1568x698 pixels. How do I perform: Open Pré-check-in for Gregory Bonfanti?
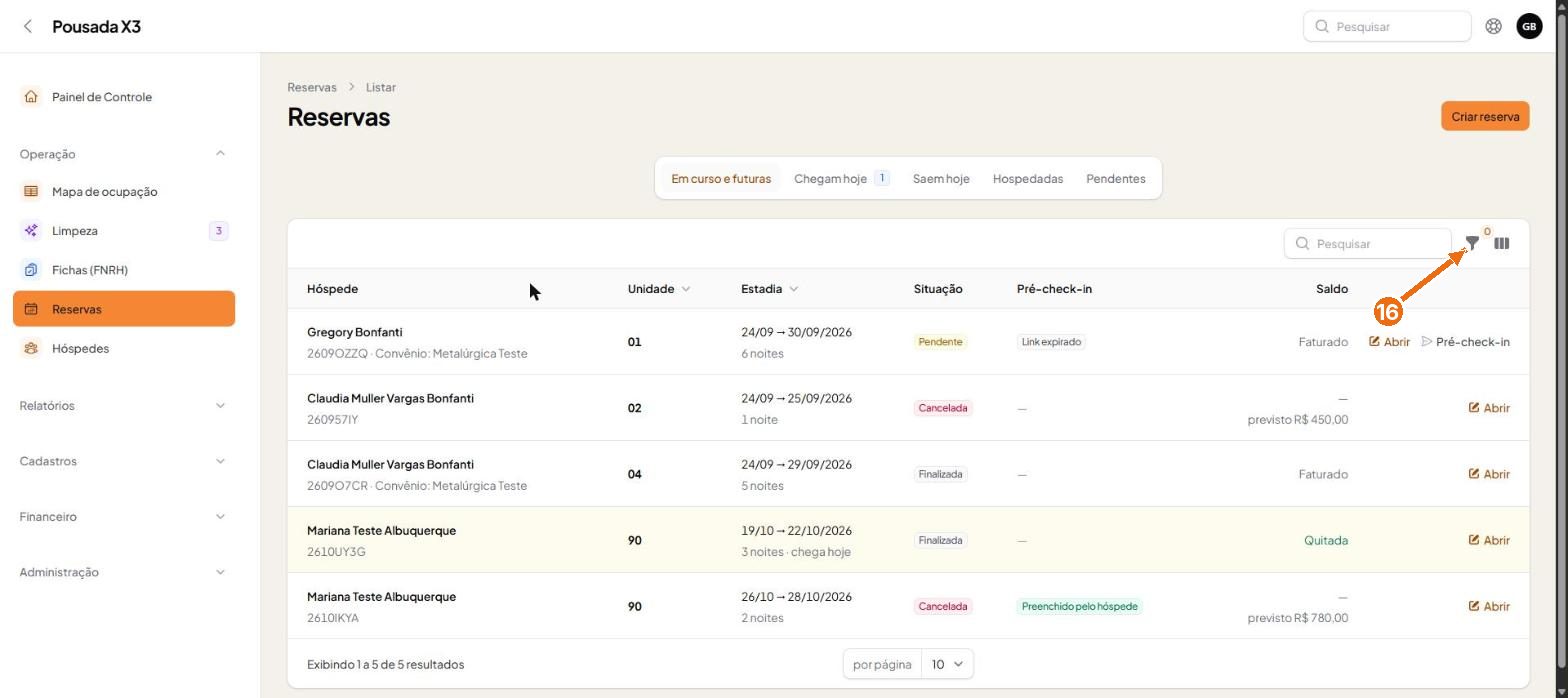tap(1465, 342)
